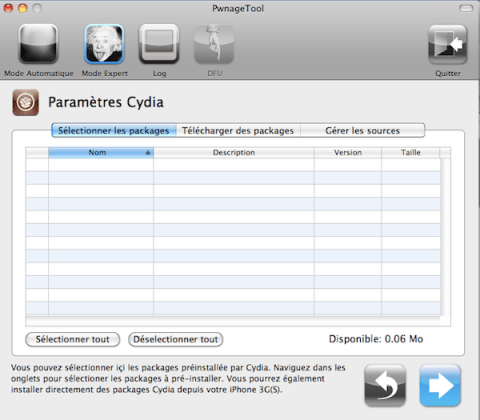
Task: Switch to Télécharger des packages tab
Action: 238,130
